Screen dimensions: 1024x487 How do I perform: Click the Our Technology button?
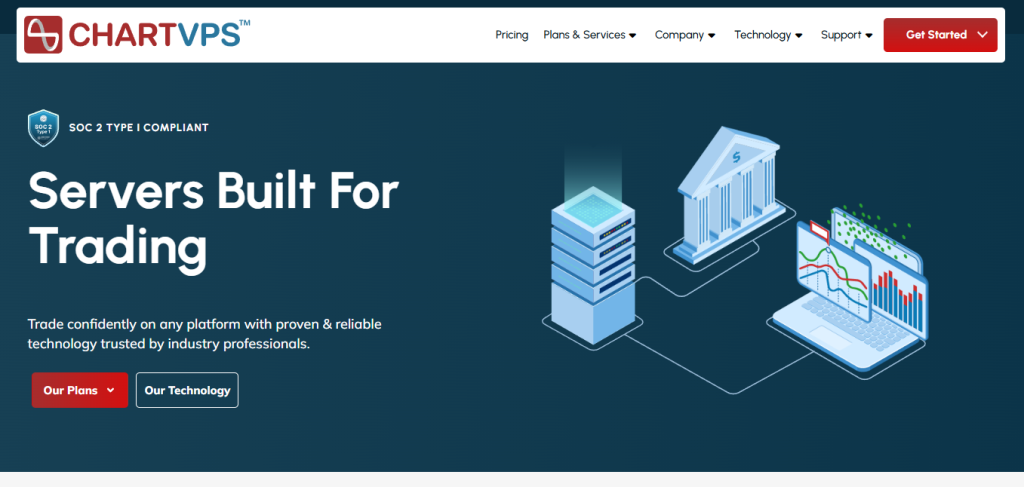(187, 390)
